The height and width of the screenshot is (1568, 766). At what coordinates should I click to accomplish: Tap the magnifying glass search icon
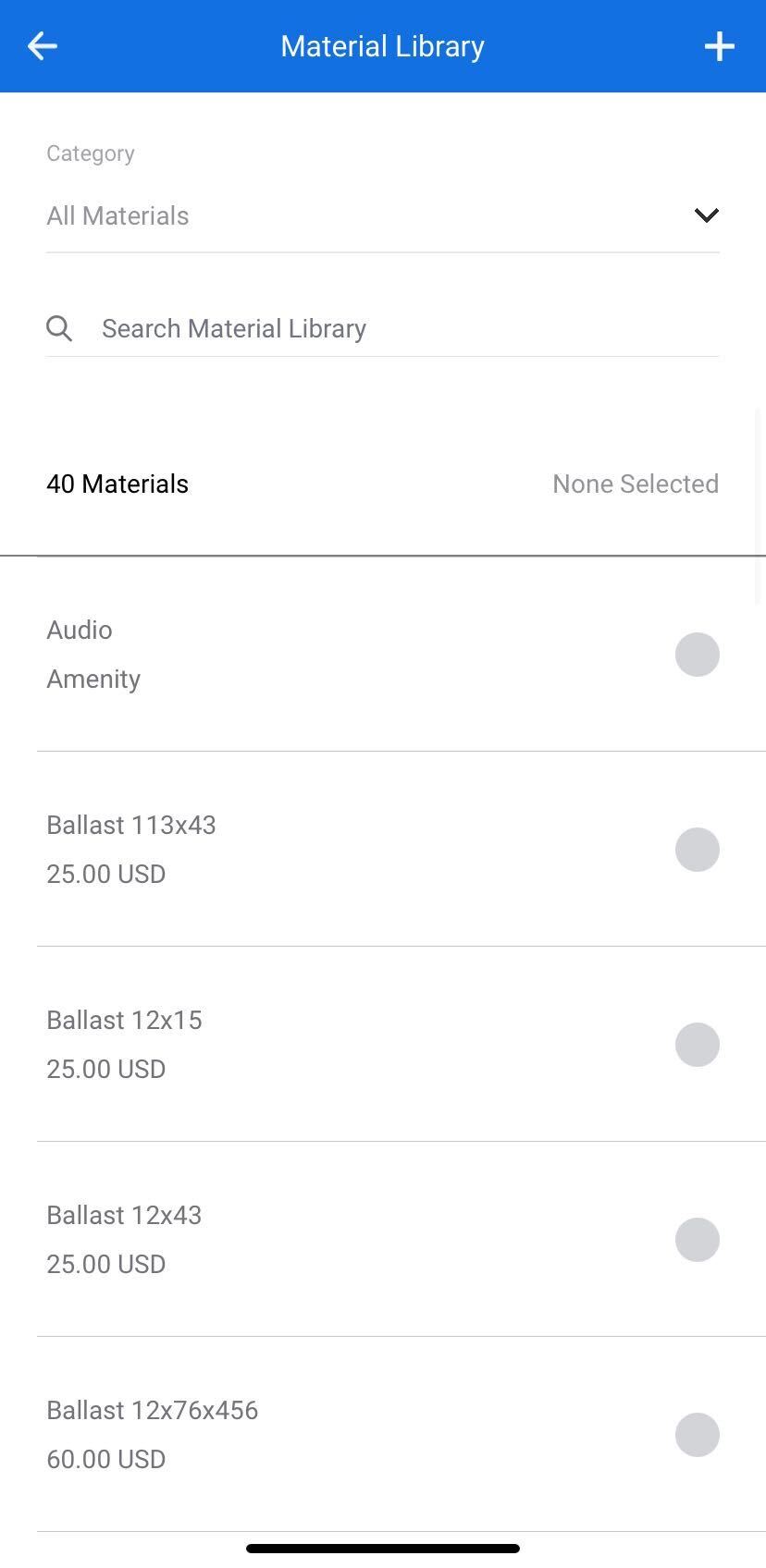coord(59,328)
